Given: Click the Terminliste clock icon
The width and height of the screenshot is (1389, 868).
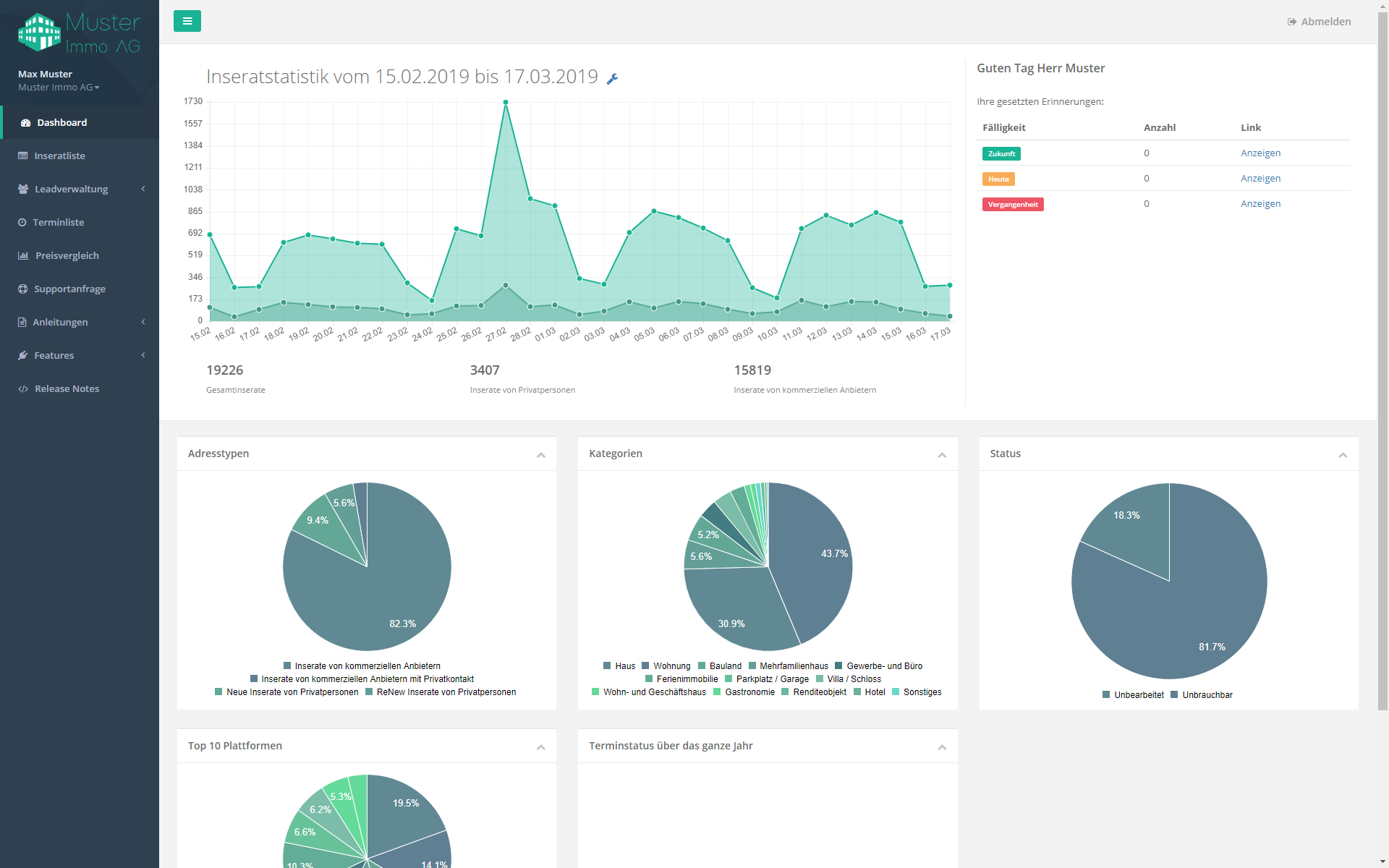Looking at the screenshot, I should [22, 223].
